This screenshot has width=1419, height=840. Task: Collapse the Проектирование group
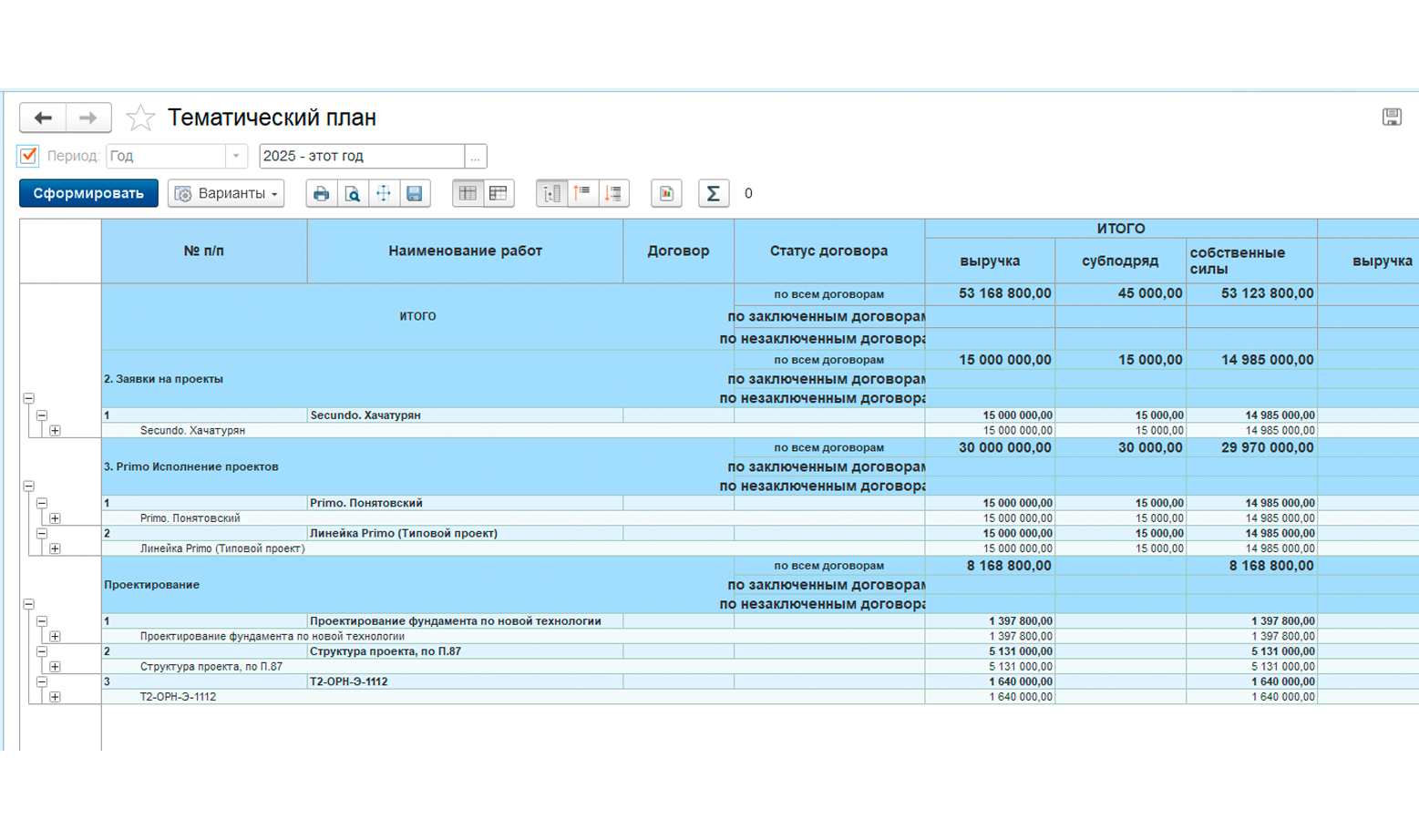pyautogui.click(x=29, y=604)
